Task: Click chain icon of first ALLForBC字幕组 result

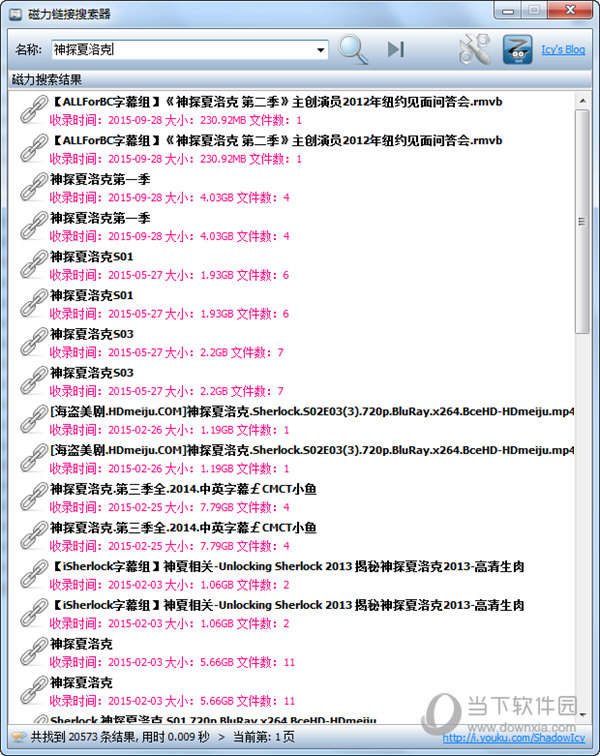Action: tap(34, 109)
